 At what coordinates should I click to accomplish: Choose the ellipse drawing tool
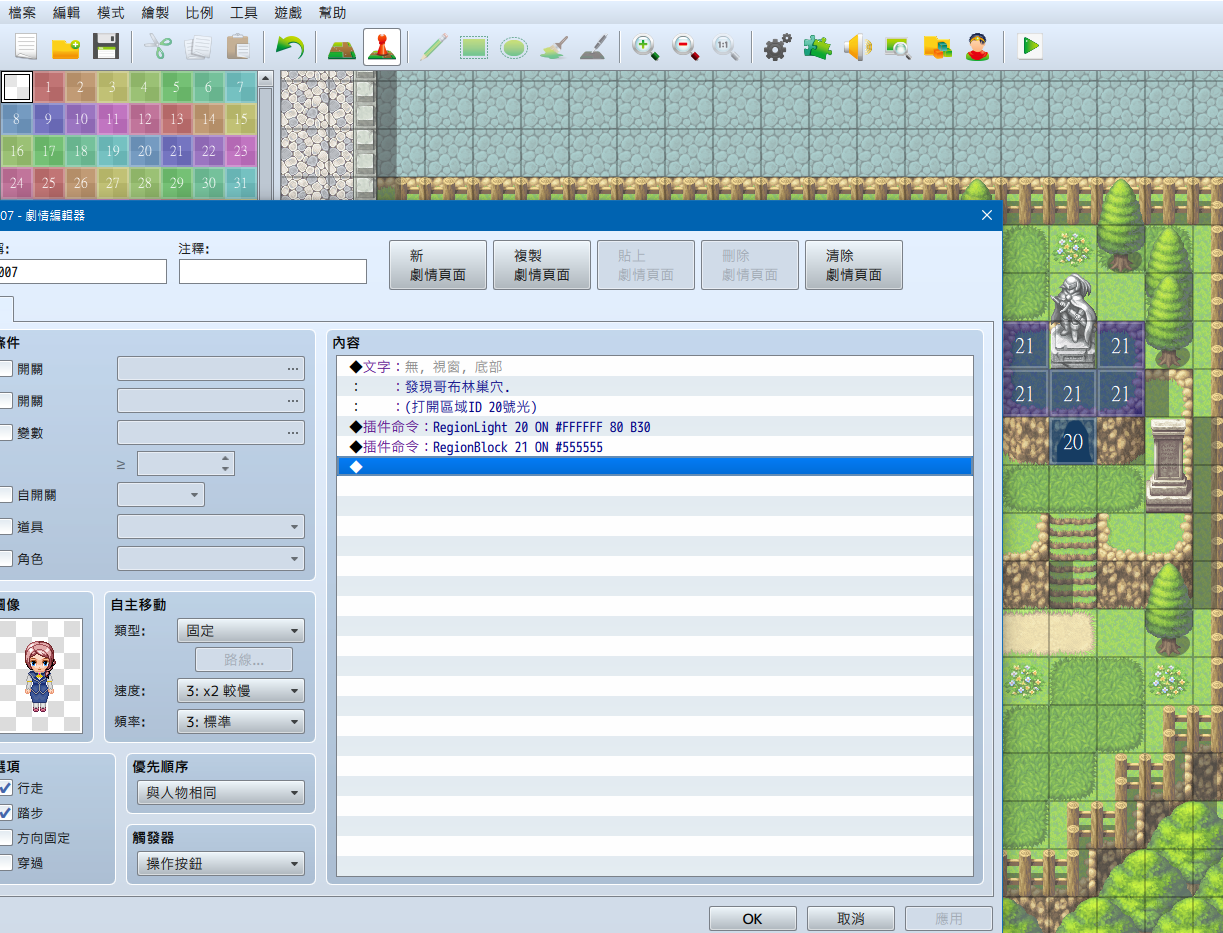point(514,47)
